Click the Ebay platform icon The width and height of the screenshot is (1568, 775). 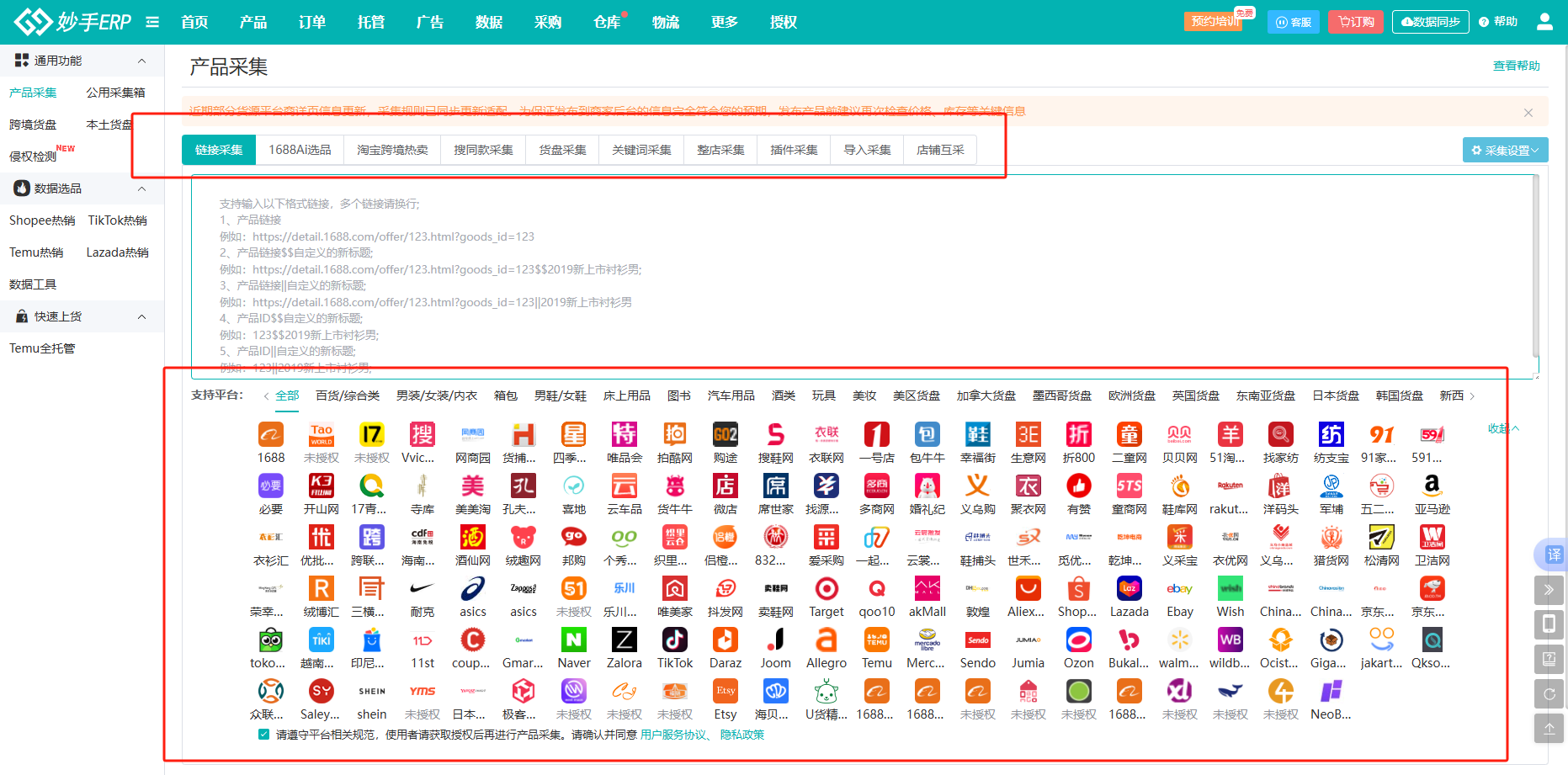(1179, 589)
